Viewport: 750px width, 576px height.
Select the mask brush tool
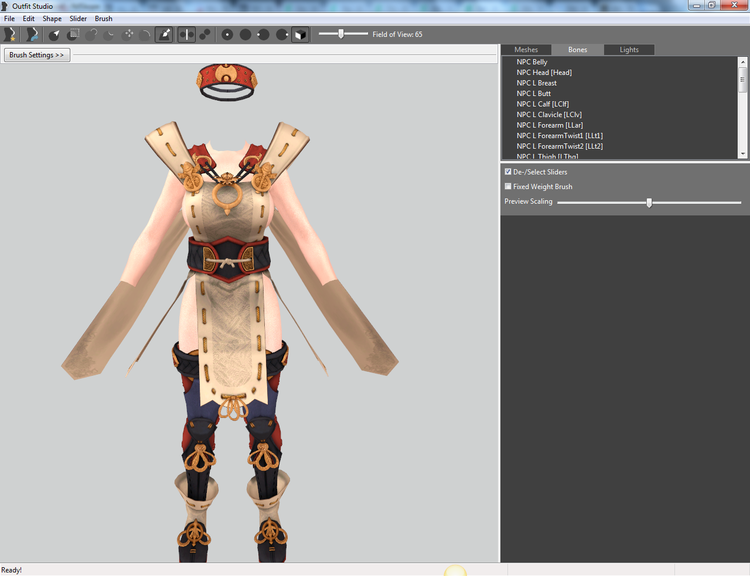[x=73, y=34]
